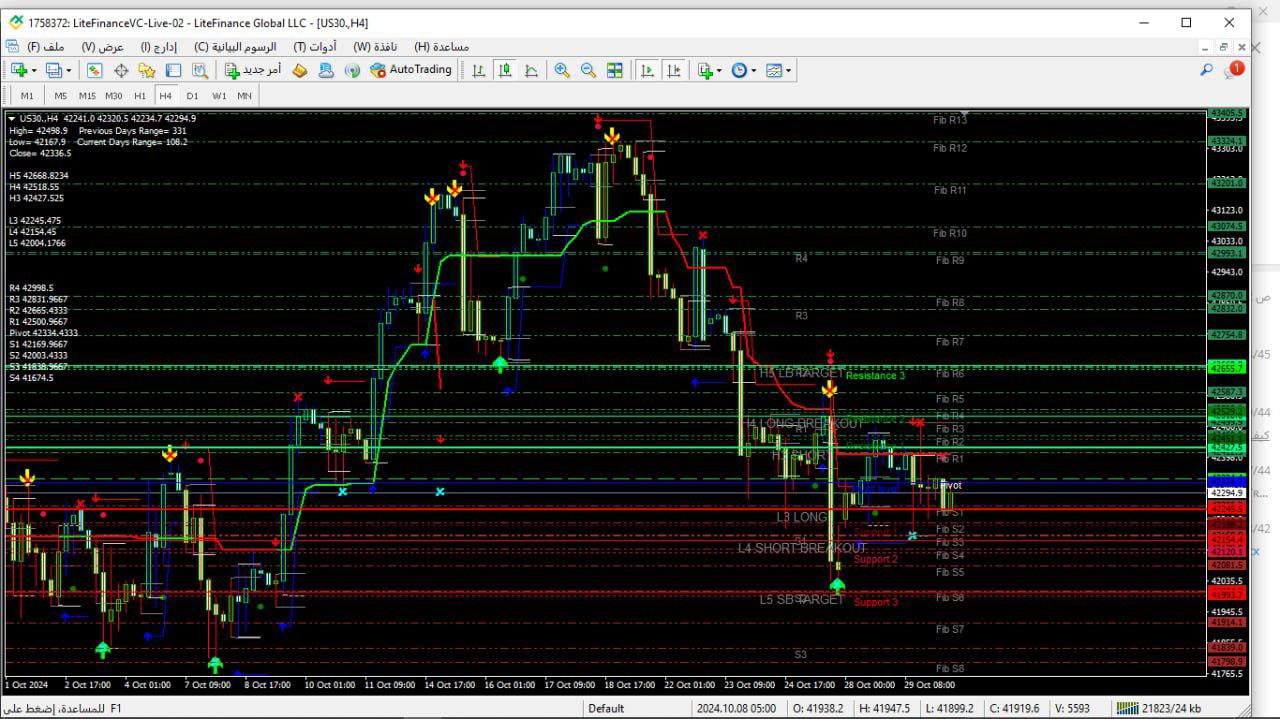This screenshot has width=1280, height=719.
Task: Toggle chart auto scroll
Action: point(648,70)
